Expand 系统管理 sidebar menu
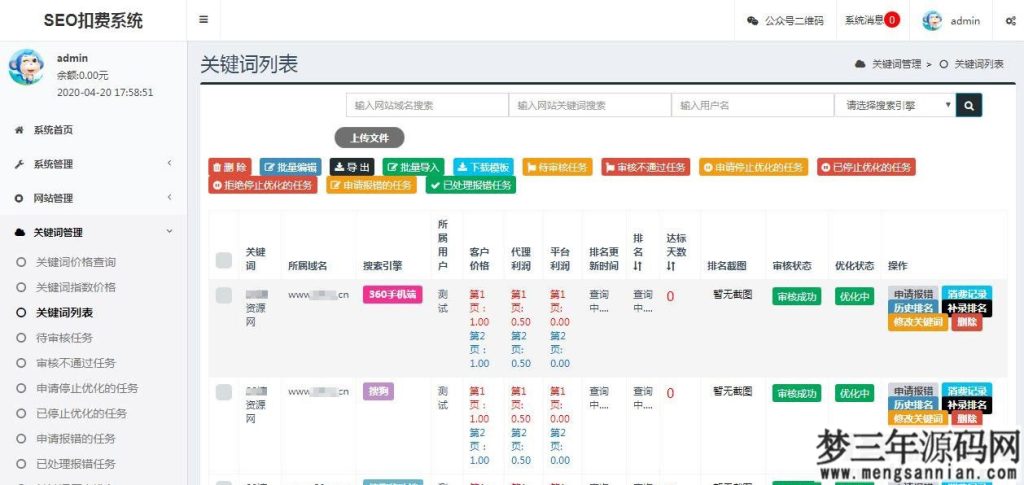This screenshot has height=485, width=1024. [x=93, y=164]
